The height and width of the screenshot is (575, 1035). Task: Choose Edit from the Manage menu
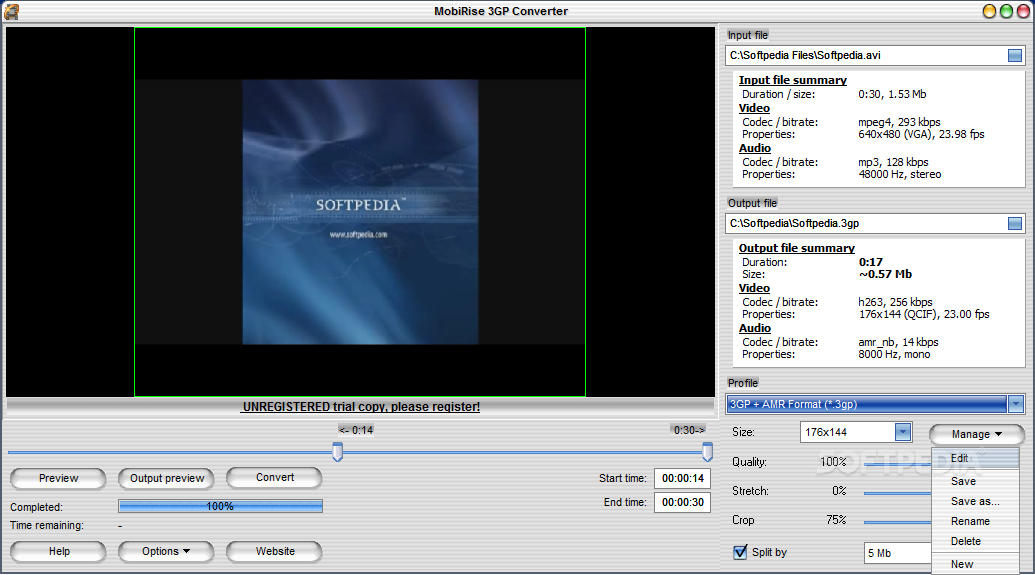pos(975,458)
